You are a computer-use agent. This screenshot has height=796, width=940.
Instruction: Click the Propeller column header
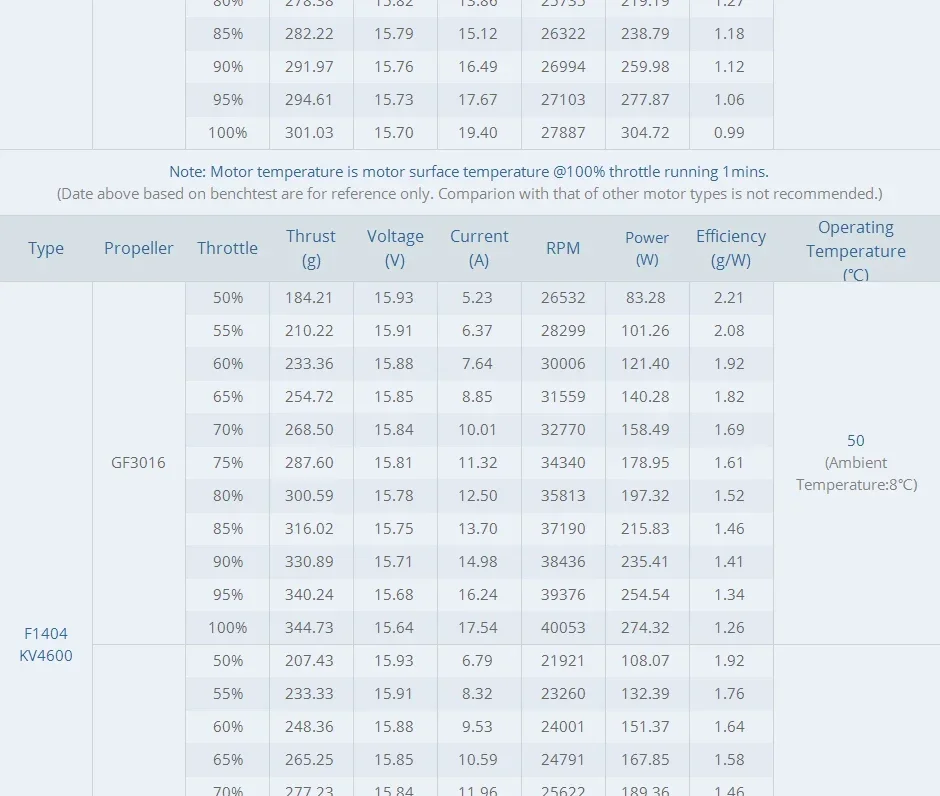[139, 248]
